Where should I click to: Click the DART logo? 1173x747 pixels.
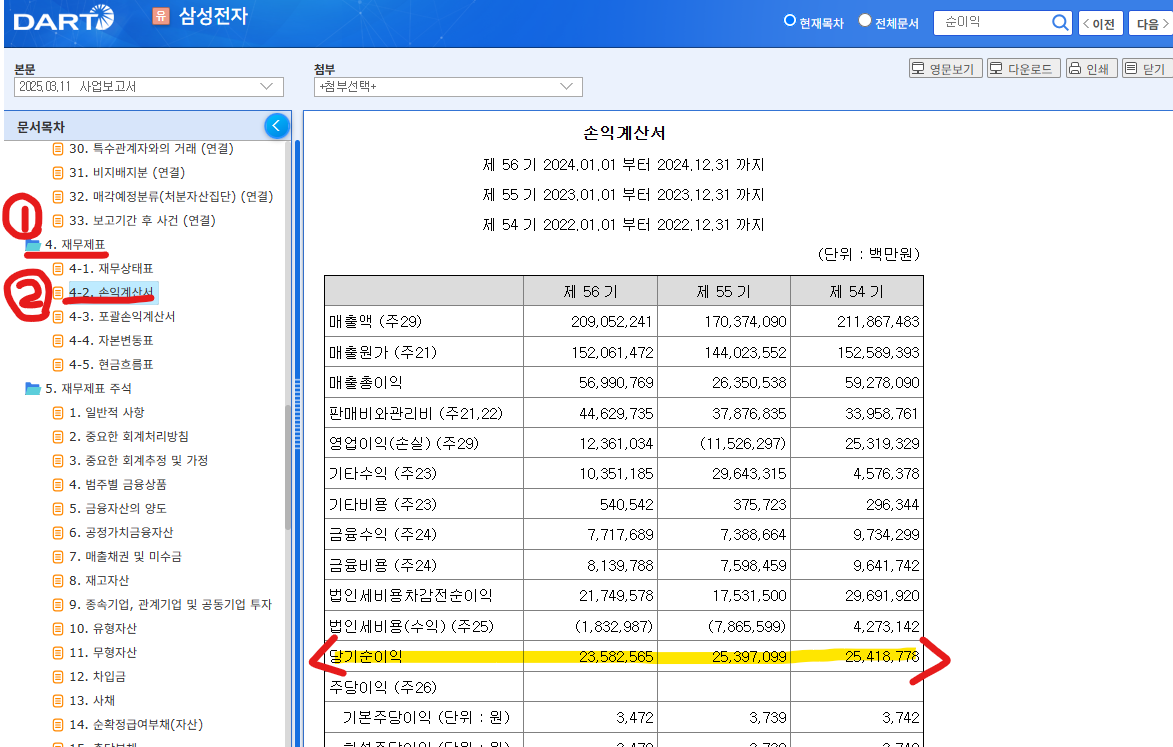click(x=62, y=18)
